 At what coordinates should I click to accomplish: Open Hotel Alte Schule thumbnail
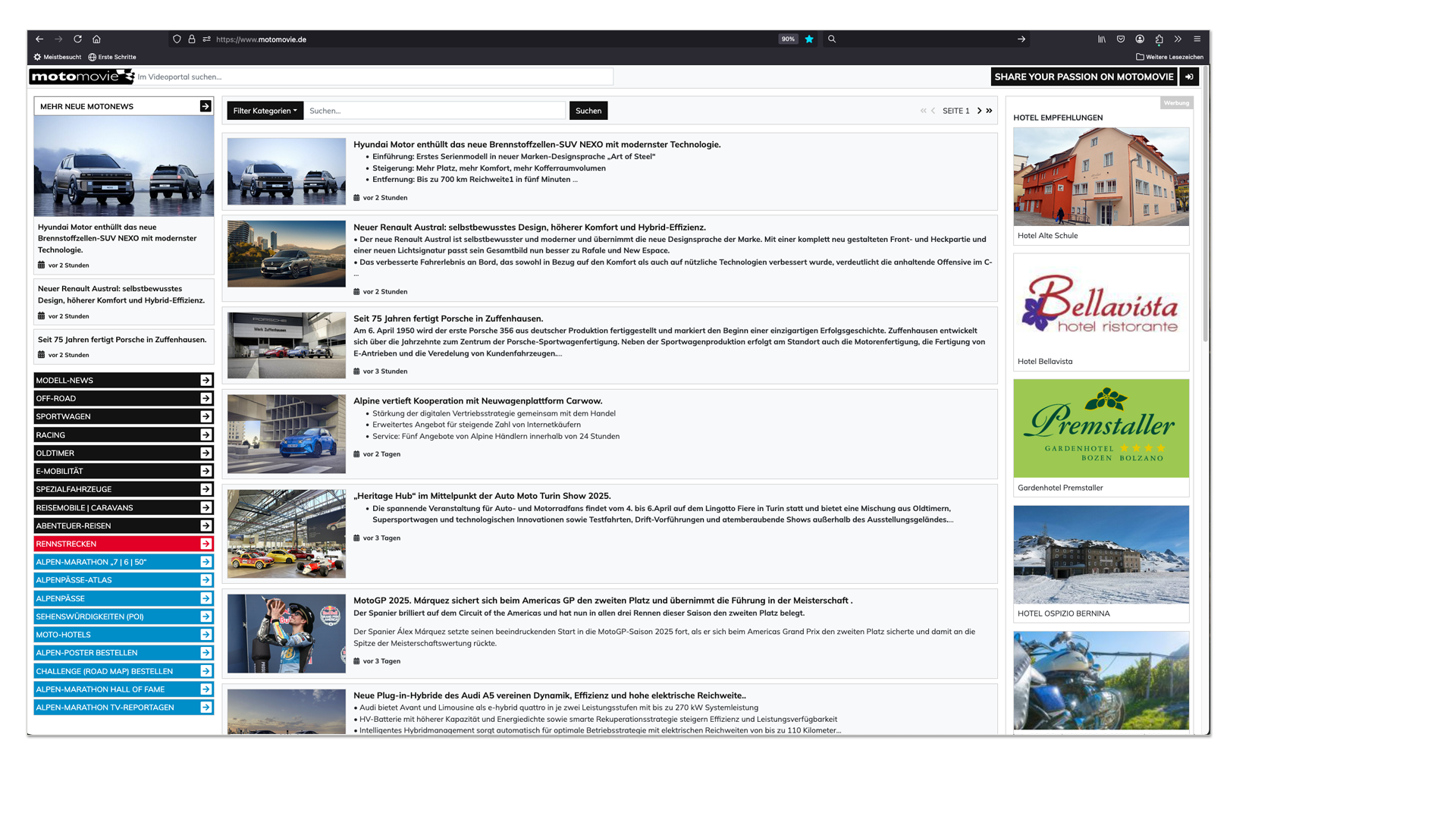[1101, 177]
